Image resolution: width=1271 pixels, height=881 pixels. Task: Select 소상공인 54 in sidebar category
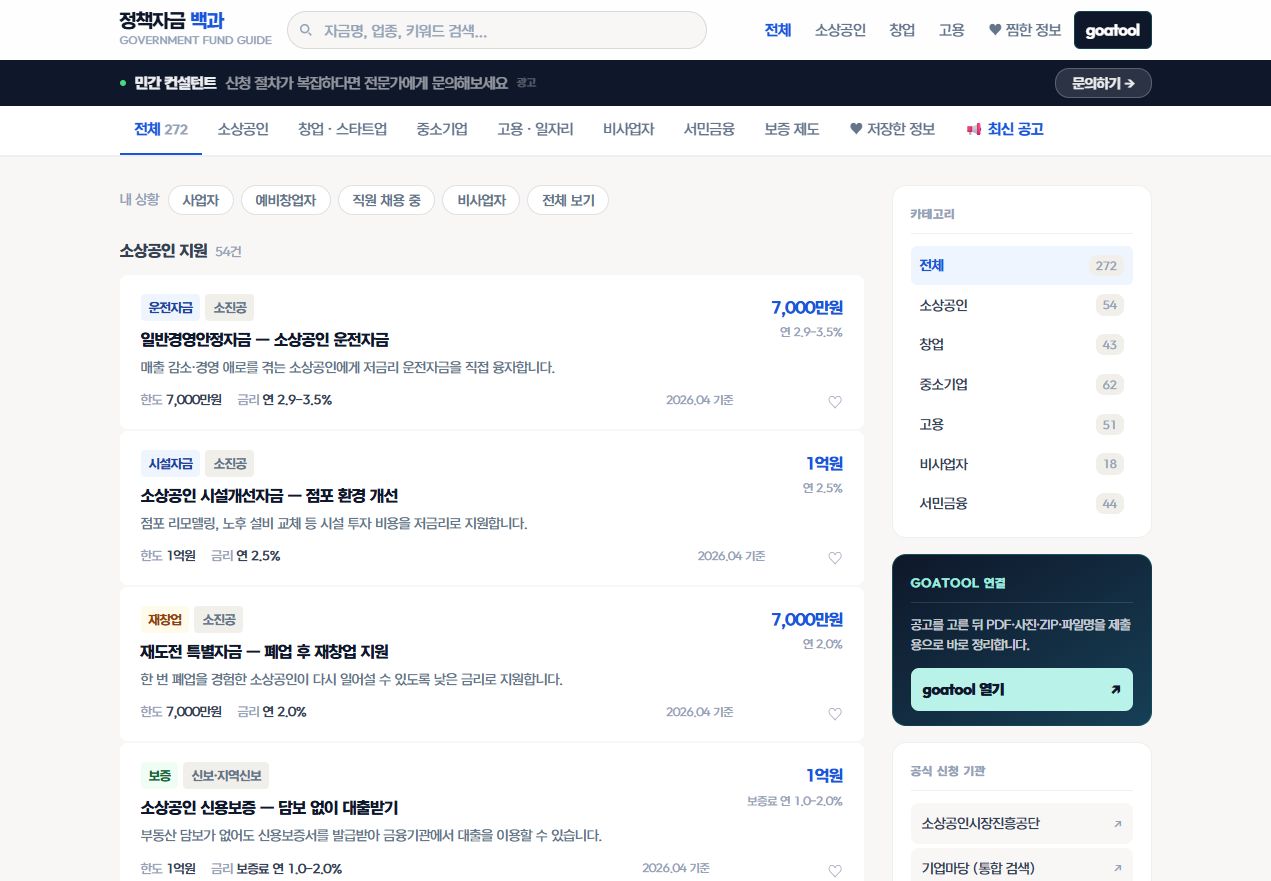tap(1021, 305)
